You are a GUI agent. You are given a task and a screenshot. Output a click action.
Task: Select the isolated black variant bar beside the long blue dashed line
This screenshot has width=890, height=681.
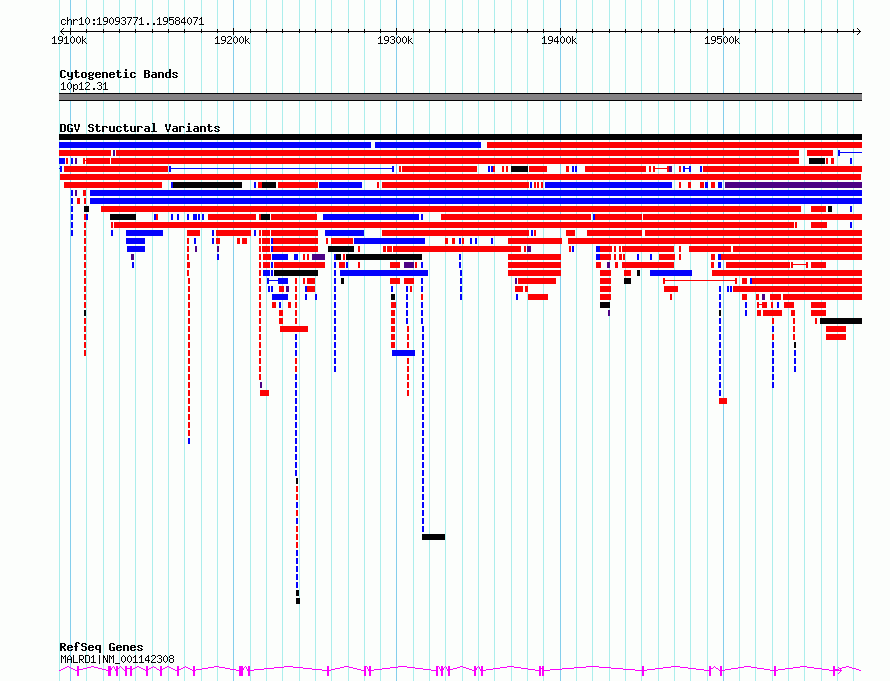click(434, 537)
